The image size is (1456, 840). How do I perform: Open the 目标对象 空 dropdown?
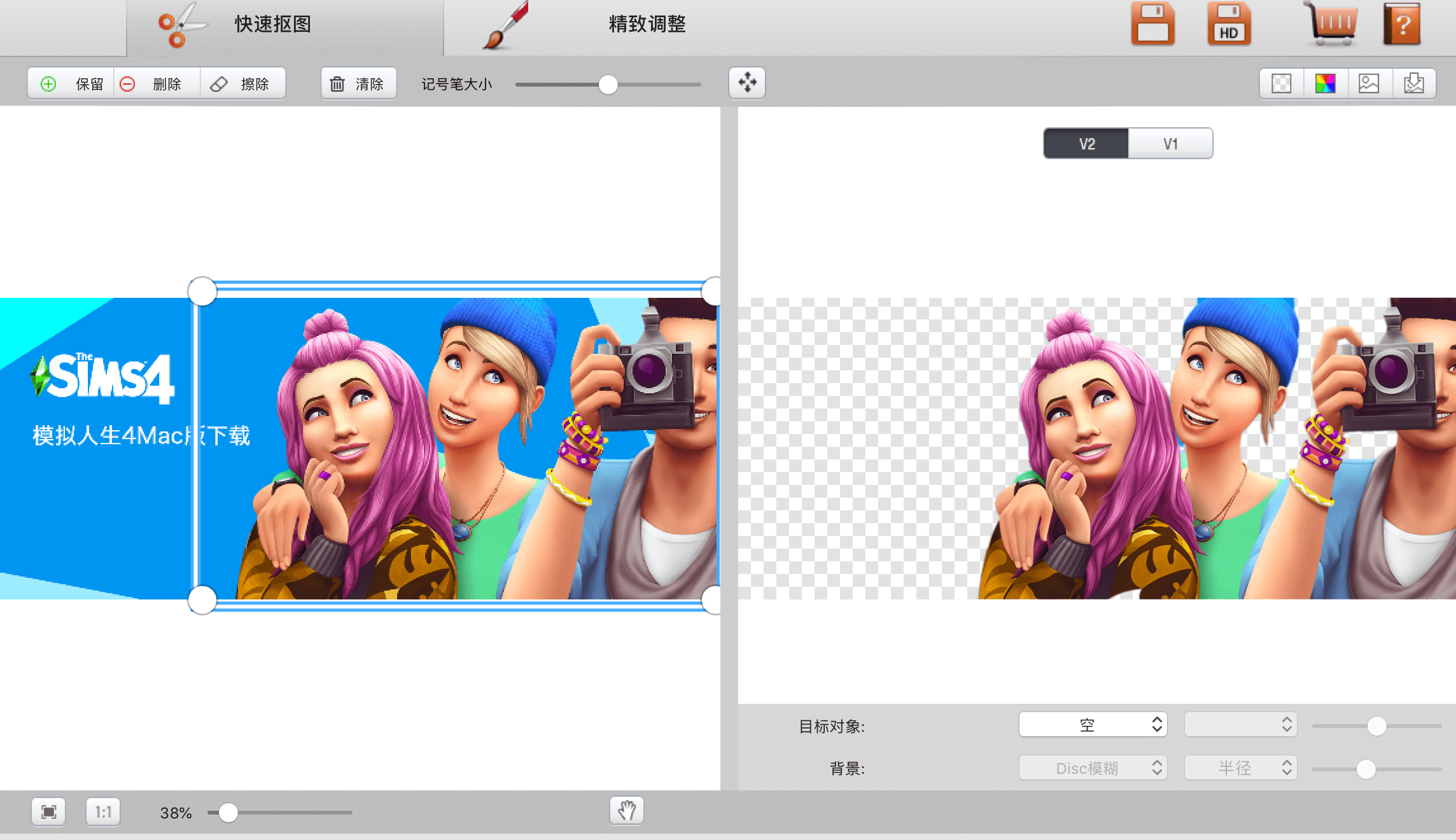[x=1093, y=724]
